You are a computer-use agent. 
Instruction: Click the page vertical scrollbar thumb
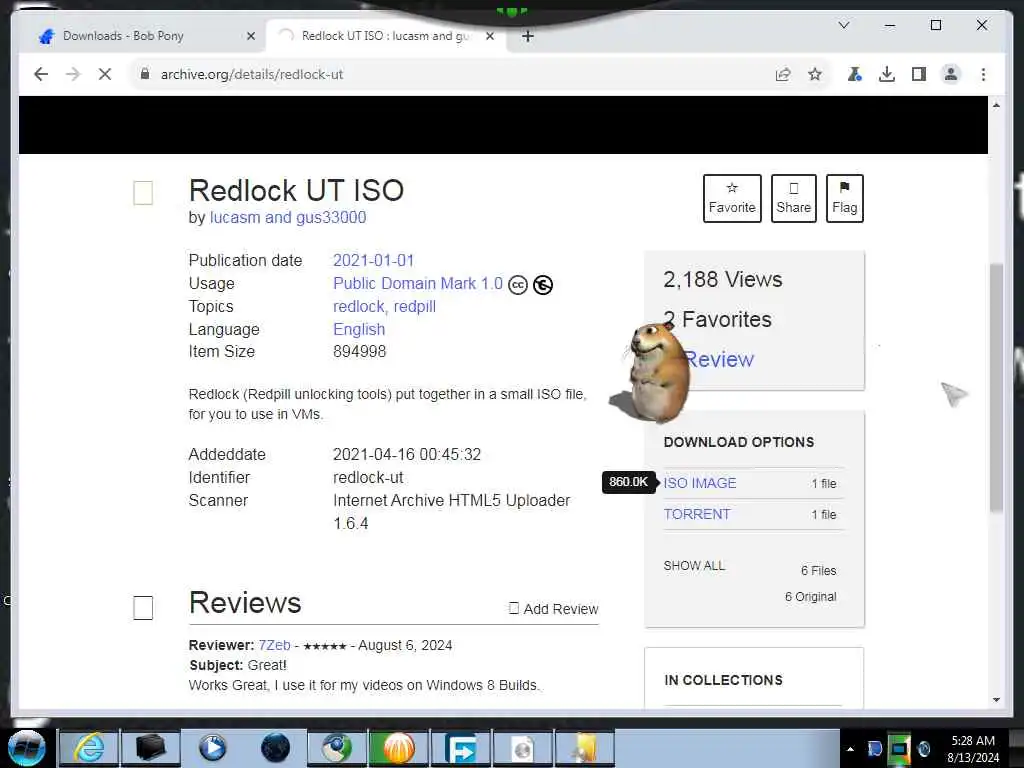point(996,387)
